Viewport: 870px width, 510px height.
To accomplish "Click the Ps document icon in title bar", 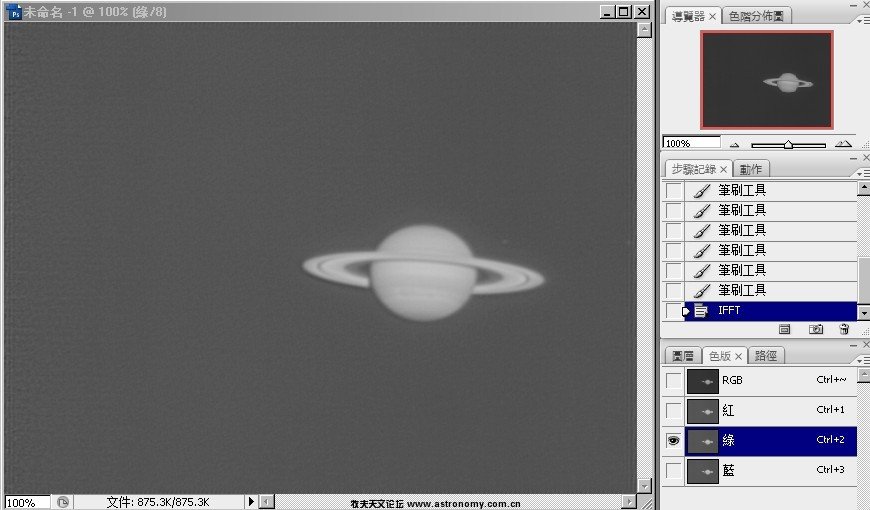I will pyautogui.click(x=14, y=12).
